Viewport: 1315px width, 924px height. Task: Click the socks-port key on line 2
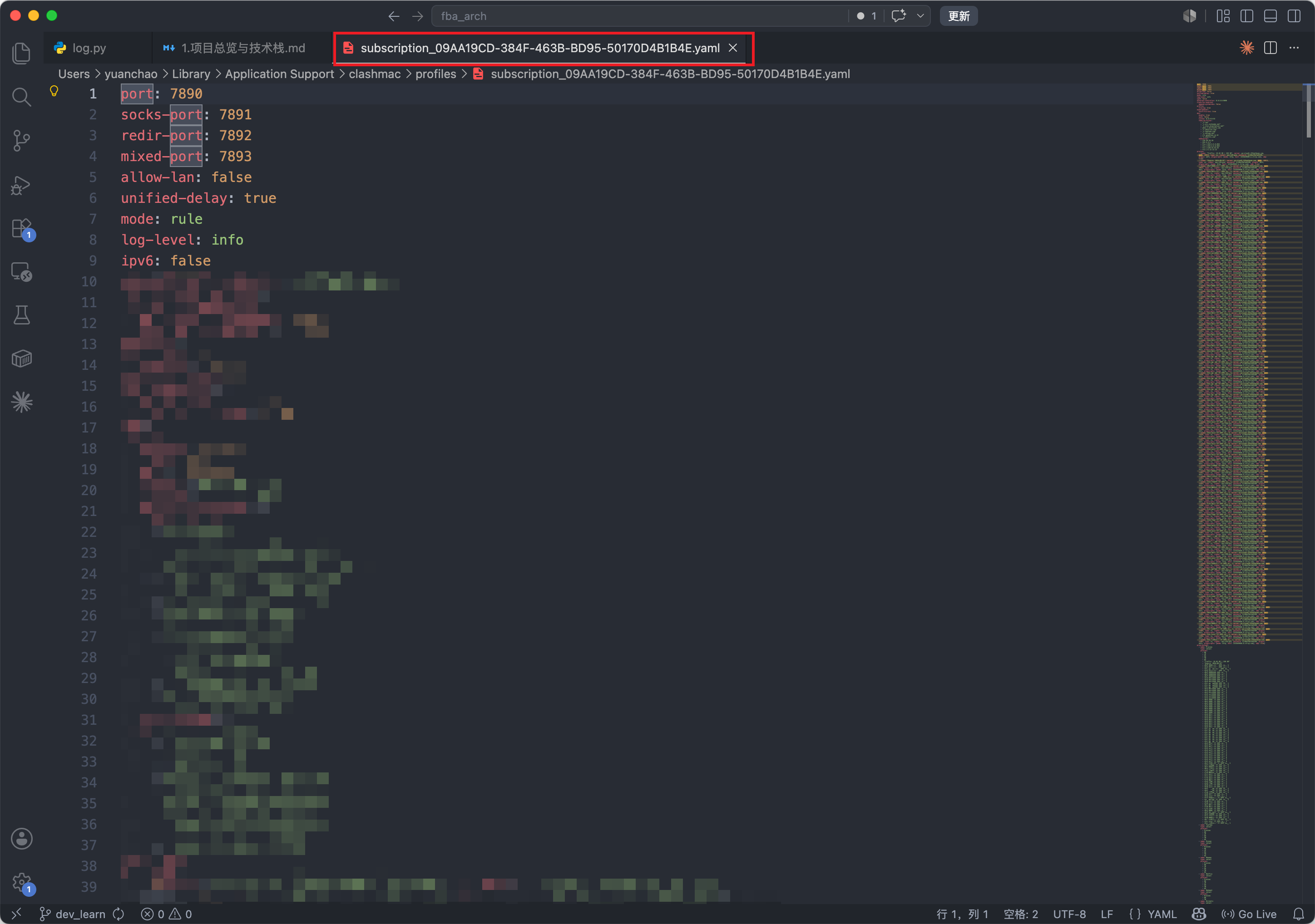tap(162, 114)
